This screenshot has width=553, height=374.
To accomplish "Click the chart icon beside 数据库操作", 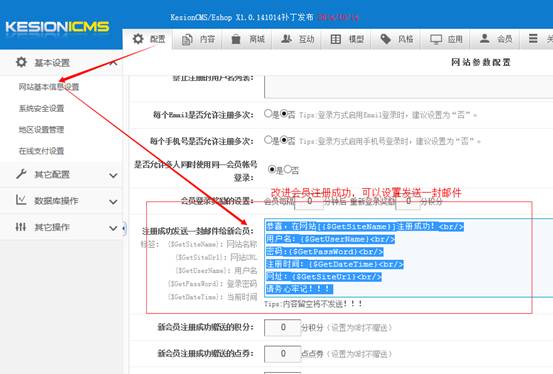I will tap(21, 200).
